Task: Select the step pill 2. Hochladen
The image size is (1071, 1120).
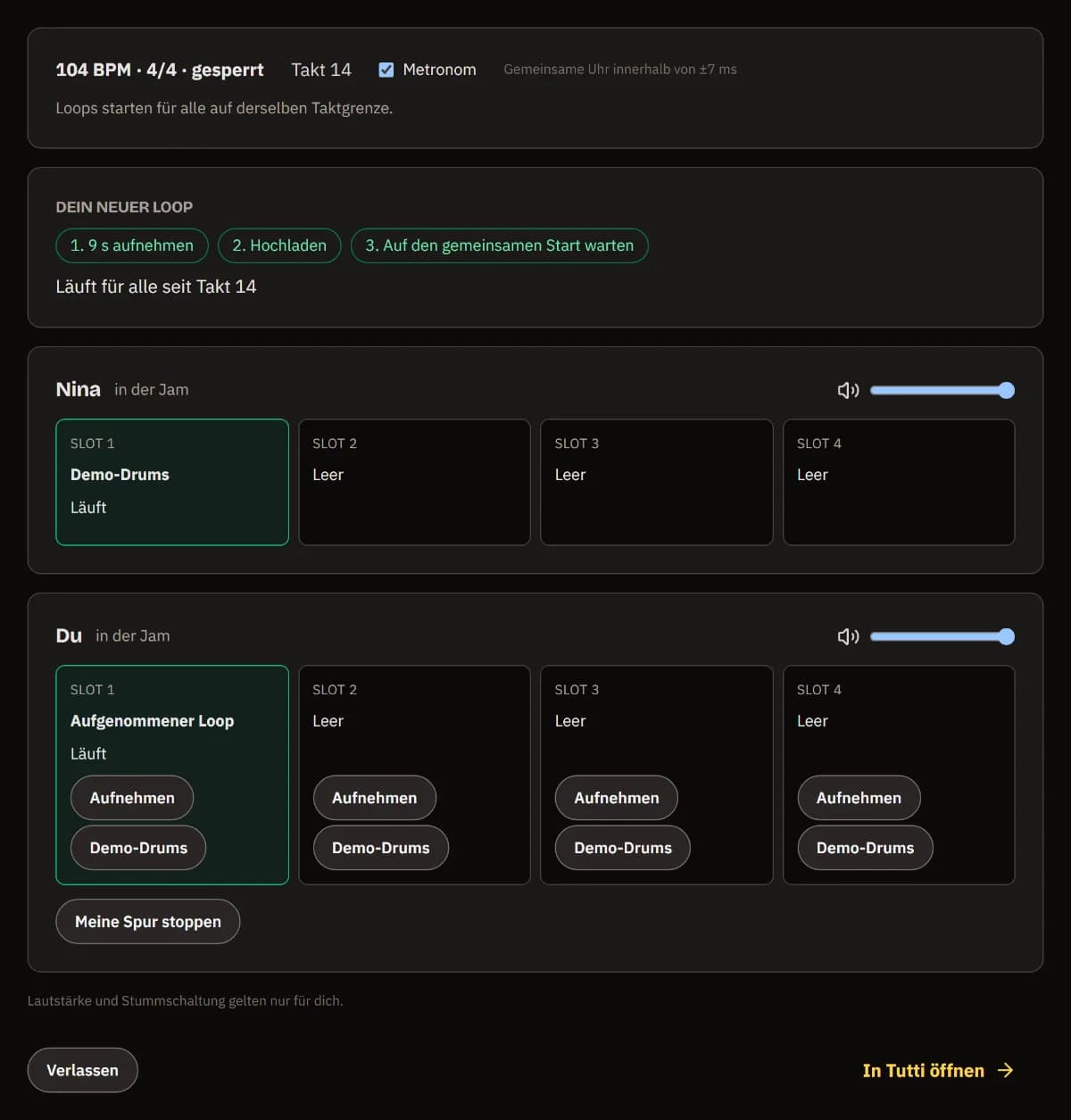Action: pyautogui.click(x=279, y=245)
